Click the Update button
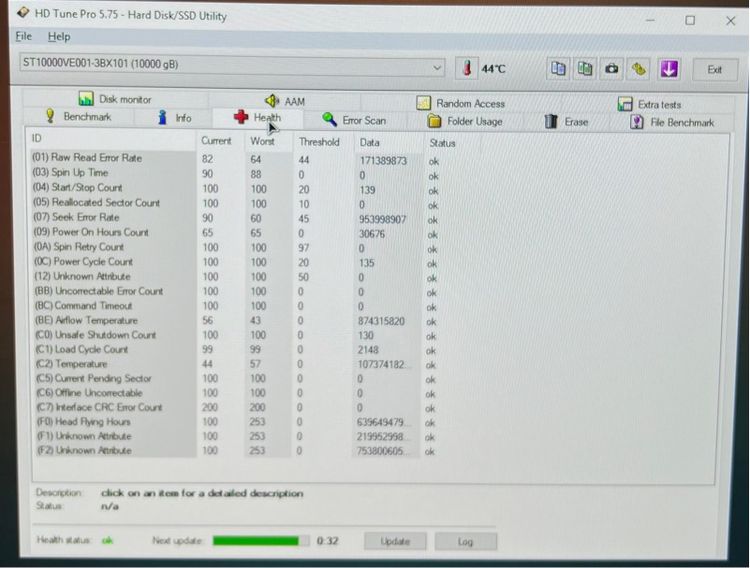Viewport: 750px width, 568px height. 395,541
